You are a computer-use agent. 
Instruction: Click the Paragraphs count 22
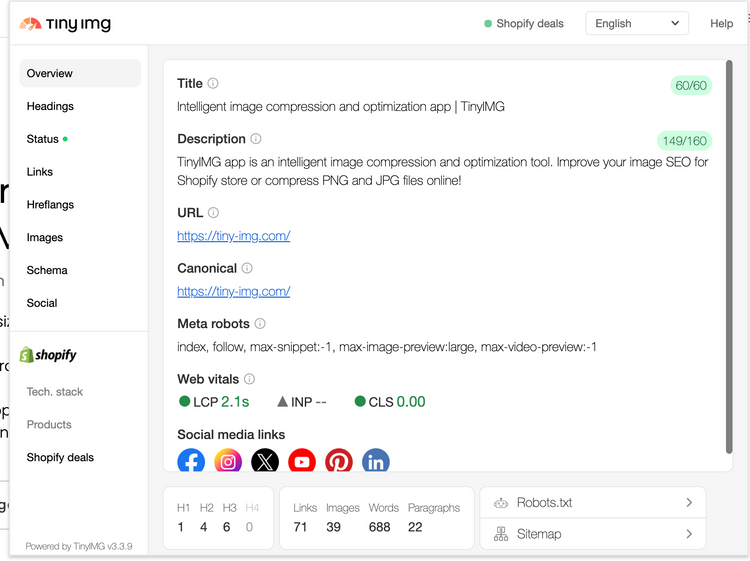(415, 527)
